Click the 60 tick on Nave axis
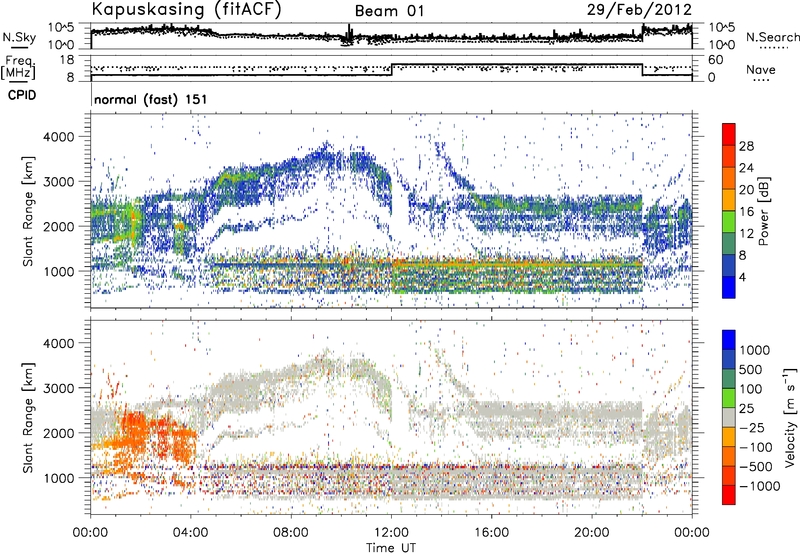The width and height of the screenshot is (800, 554). click(x=716, y=60)
